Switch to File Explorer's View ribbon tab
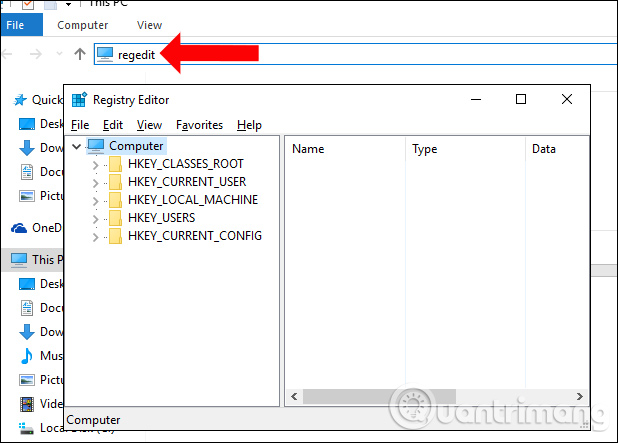The image size is (618, 443). 149,25
